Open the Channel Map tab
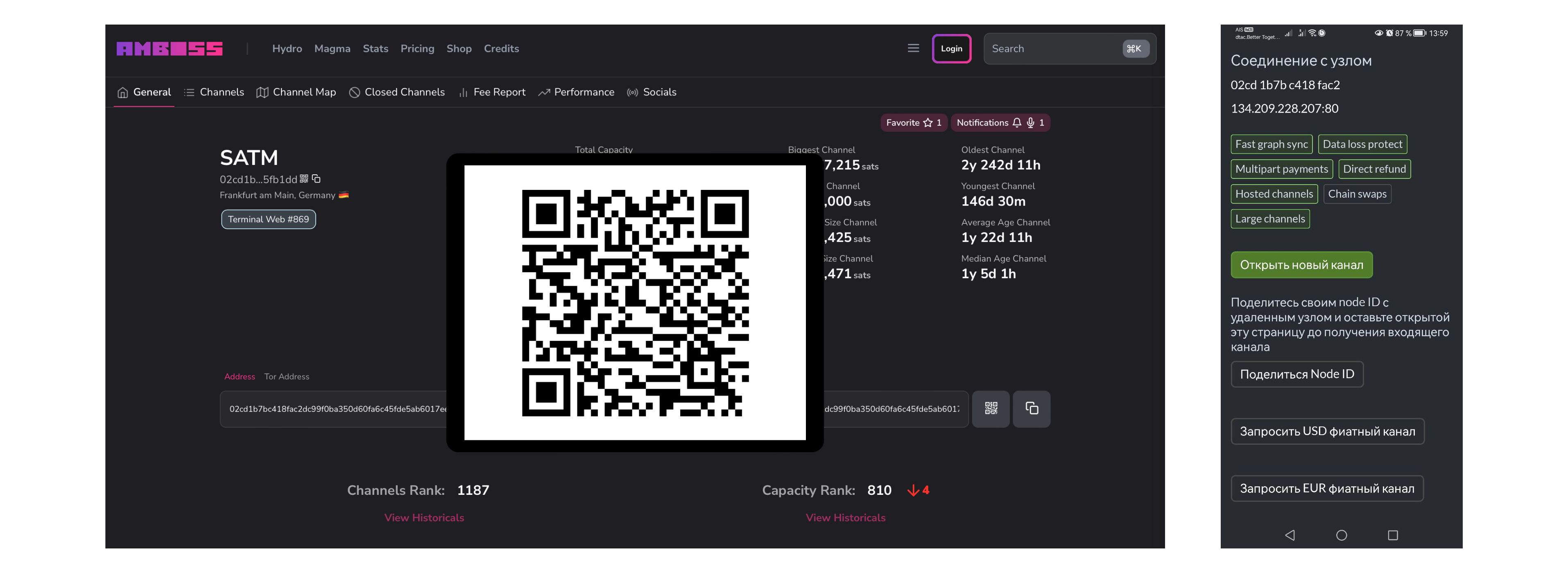 coord(296,92)
